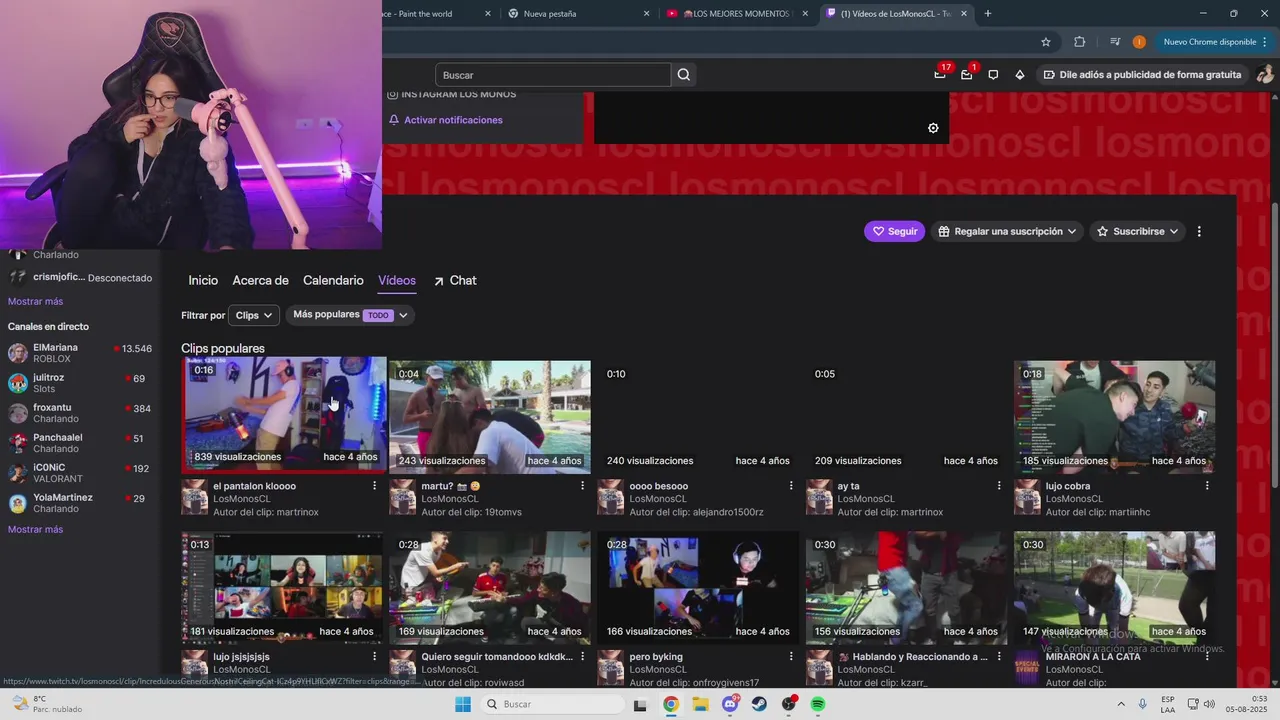Open options menu for 'oooo besooo' clip
Screen dimensions: 1280x720
(791, 486)
